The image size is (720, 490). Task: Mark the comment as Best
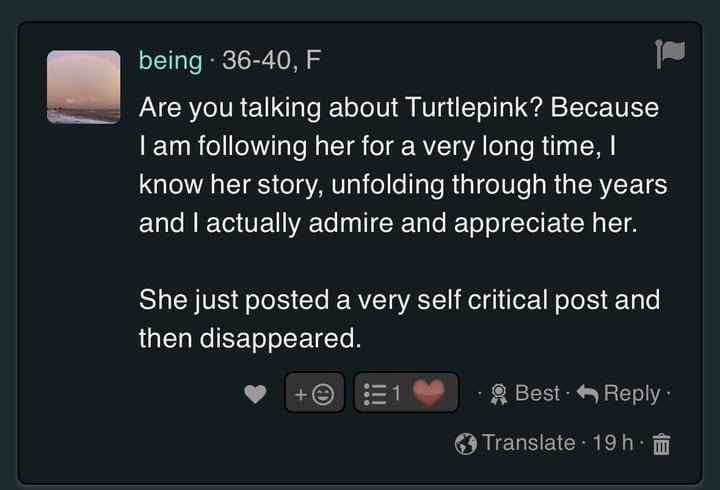pyautogui.click(x=536, y=393)
